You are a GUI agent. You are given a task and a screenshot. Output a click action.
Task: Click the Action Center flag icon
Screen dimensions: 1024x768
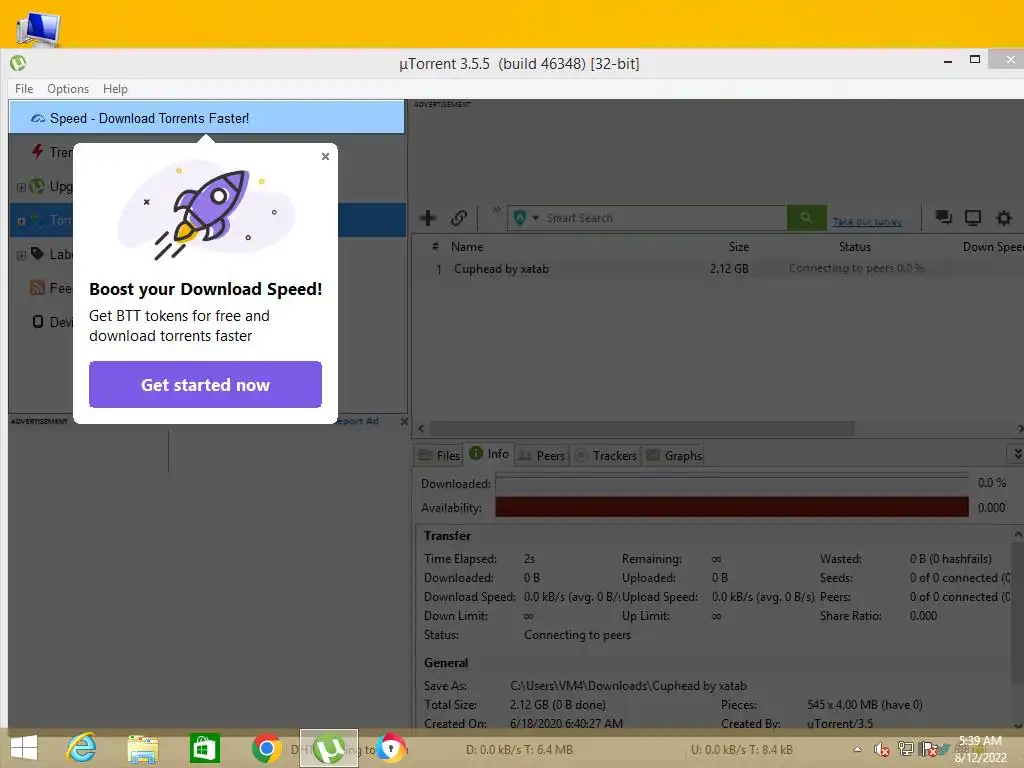(x=929, y=749)
